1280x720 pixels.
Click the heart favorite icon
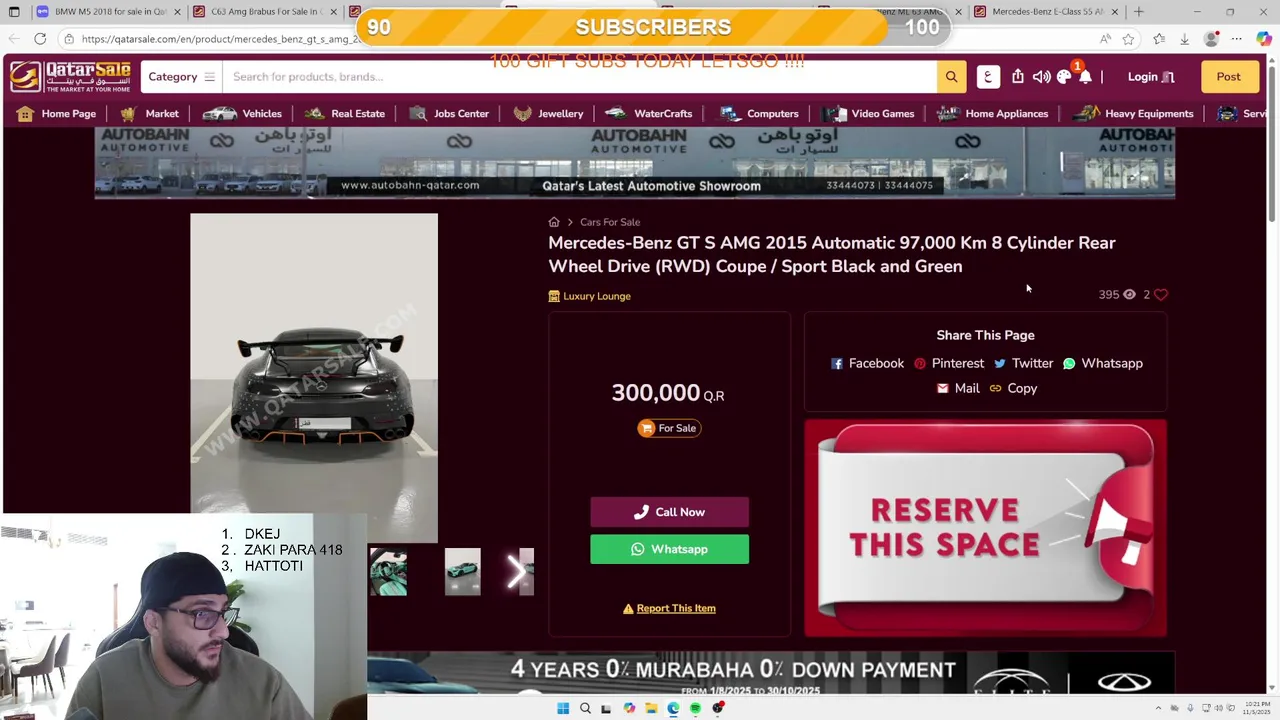point(1161,295)
